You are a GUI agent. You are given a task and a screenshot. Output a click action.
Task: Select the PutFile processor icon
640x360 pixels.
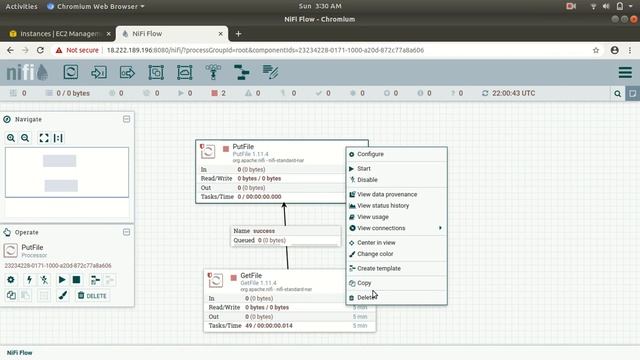208,151
